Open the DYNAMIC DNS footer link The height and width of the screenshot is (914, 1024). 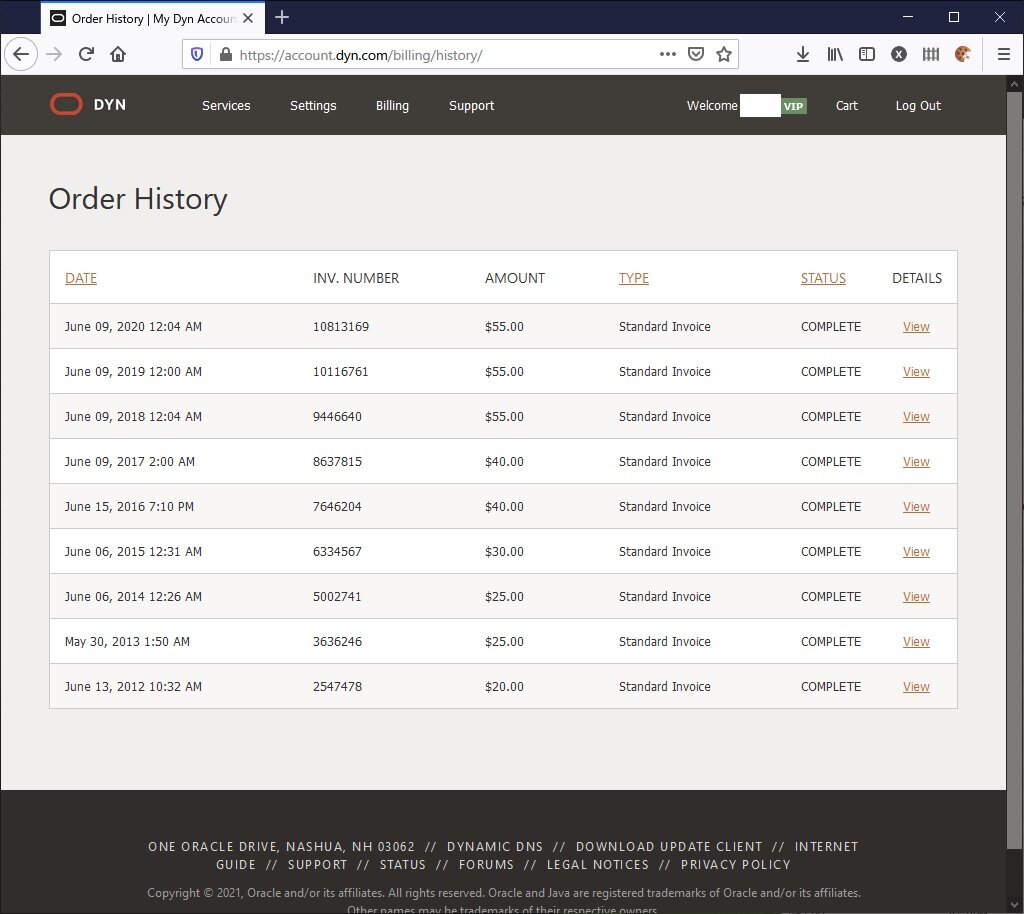coord(494,847)
